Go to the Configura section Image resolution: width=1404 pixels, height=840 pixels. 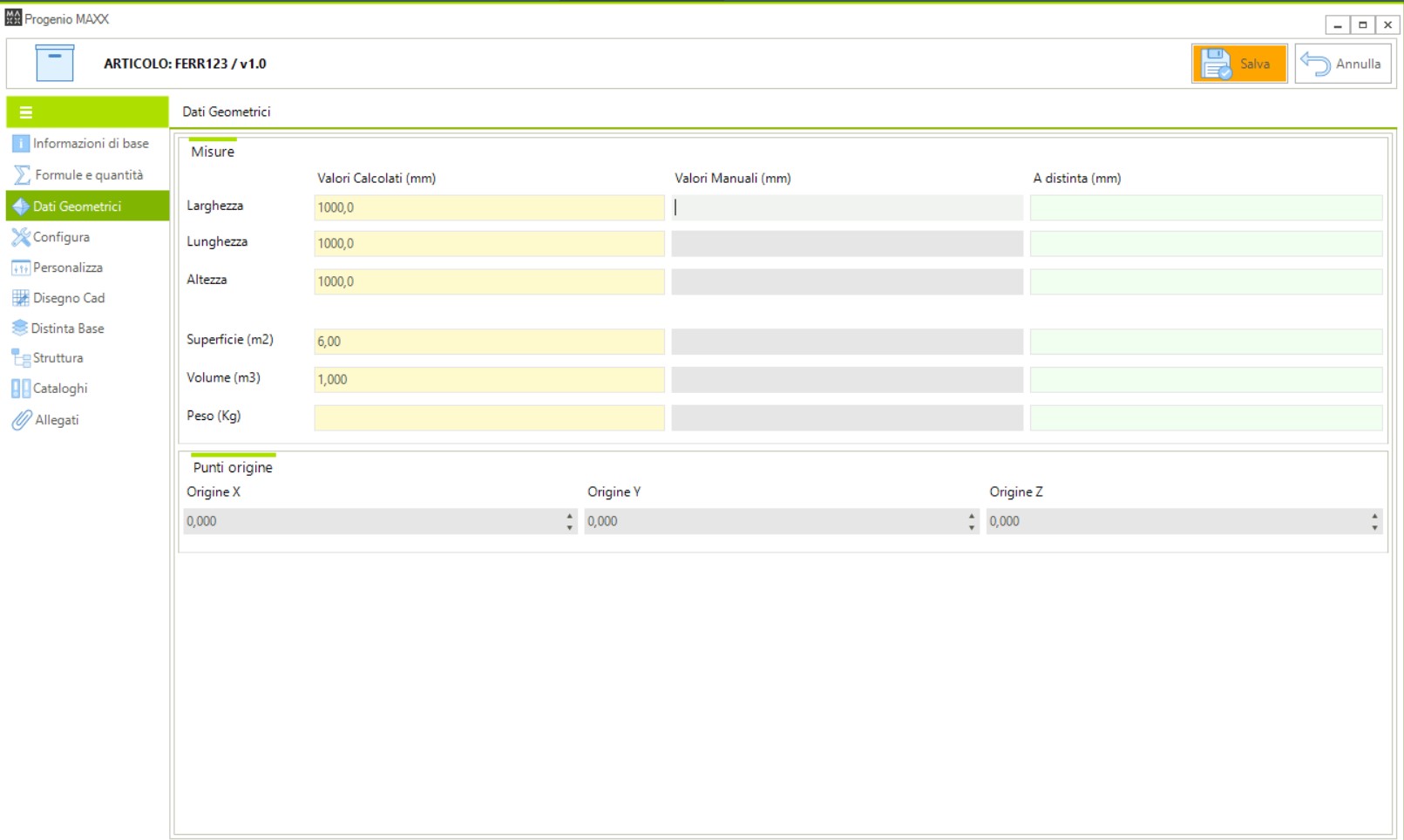coord(88,237)
